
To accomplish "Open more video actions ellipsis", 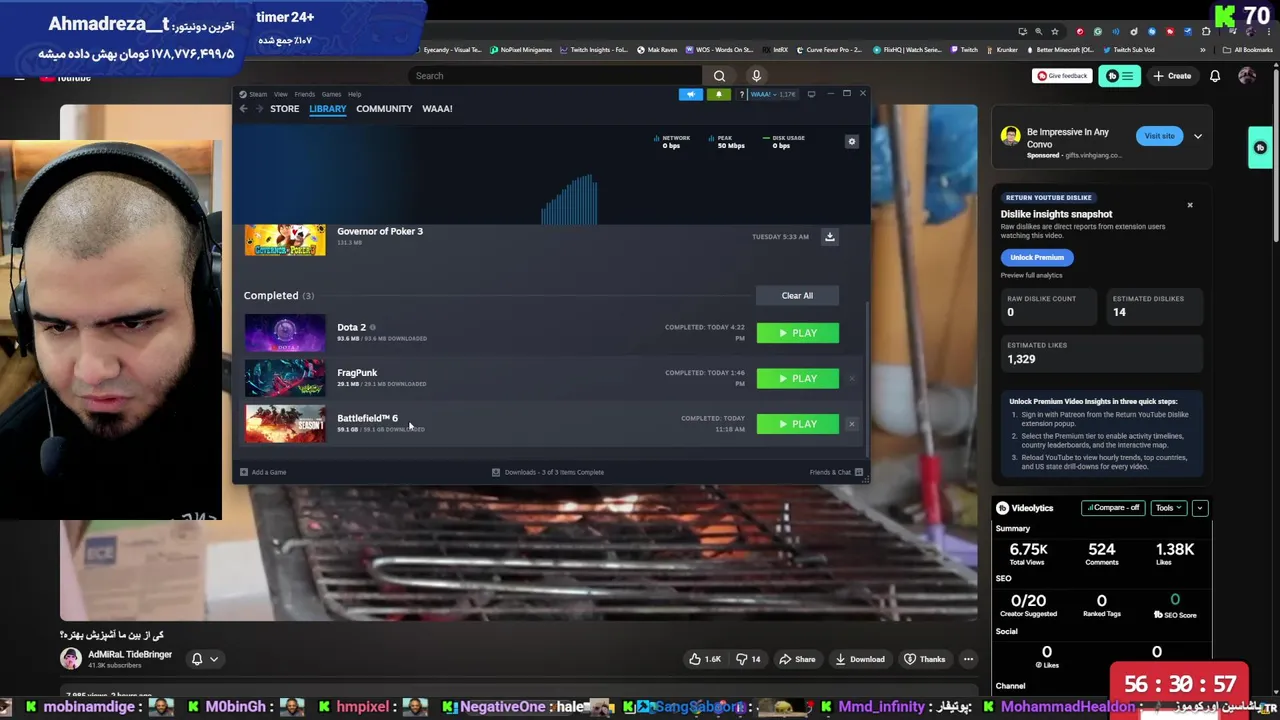I will [968, 659].
